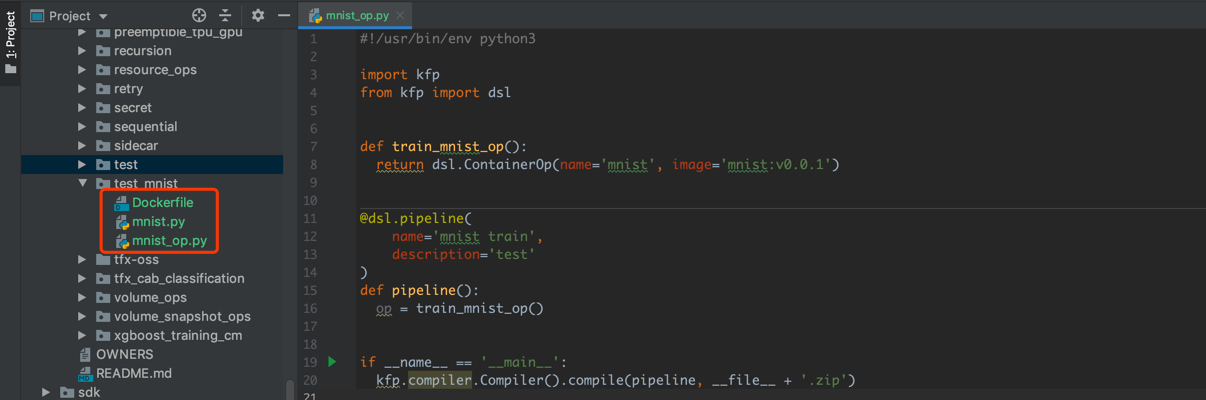Click the run gutter arrow at line 19
This screenshot has height=400, width=1206.
333,362
